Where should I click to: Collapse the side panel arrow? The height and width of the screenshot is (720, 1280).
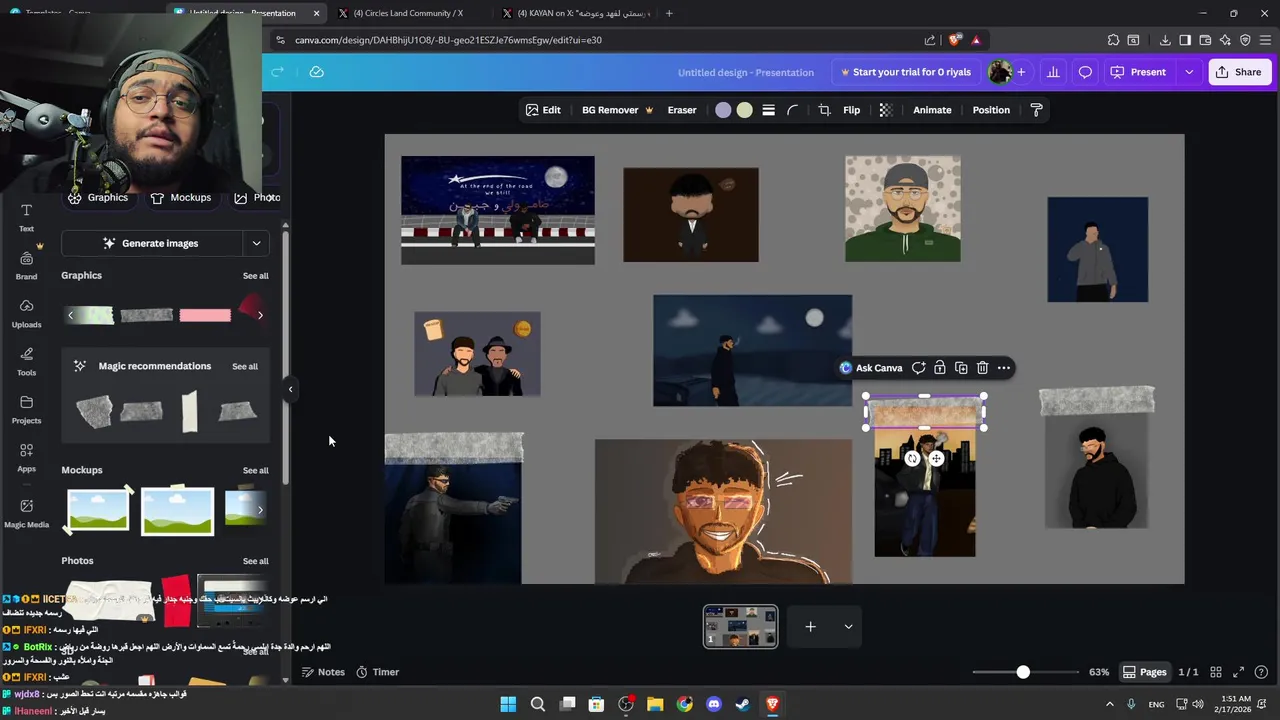point(290,389)
